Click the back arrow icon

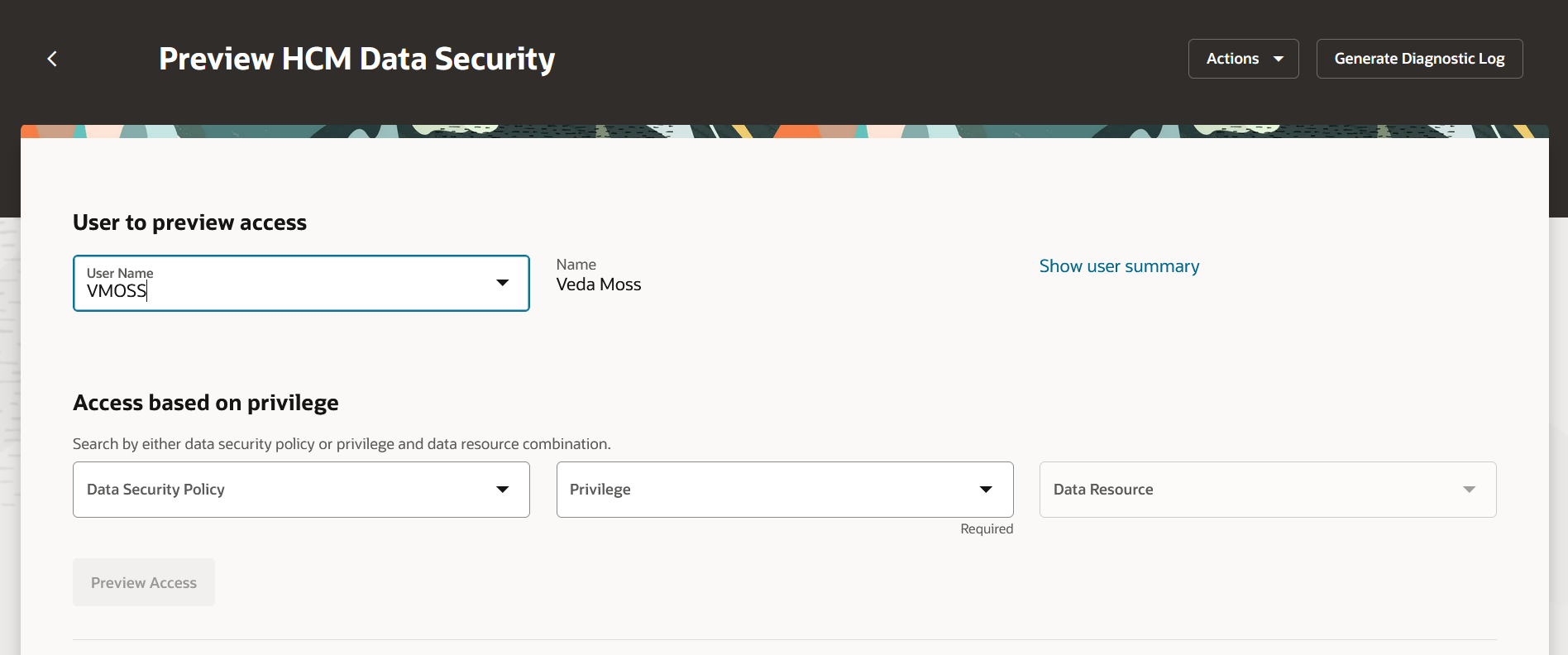[52, 59]
